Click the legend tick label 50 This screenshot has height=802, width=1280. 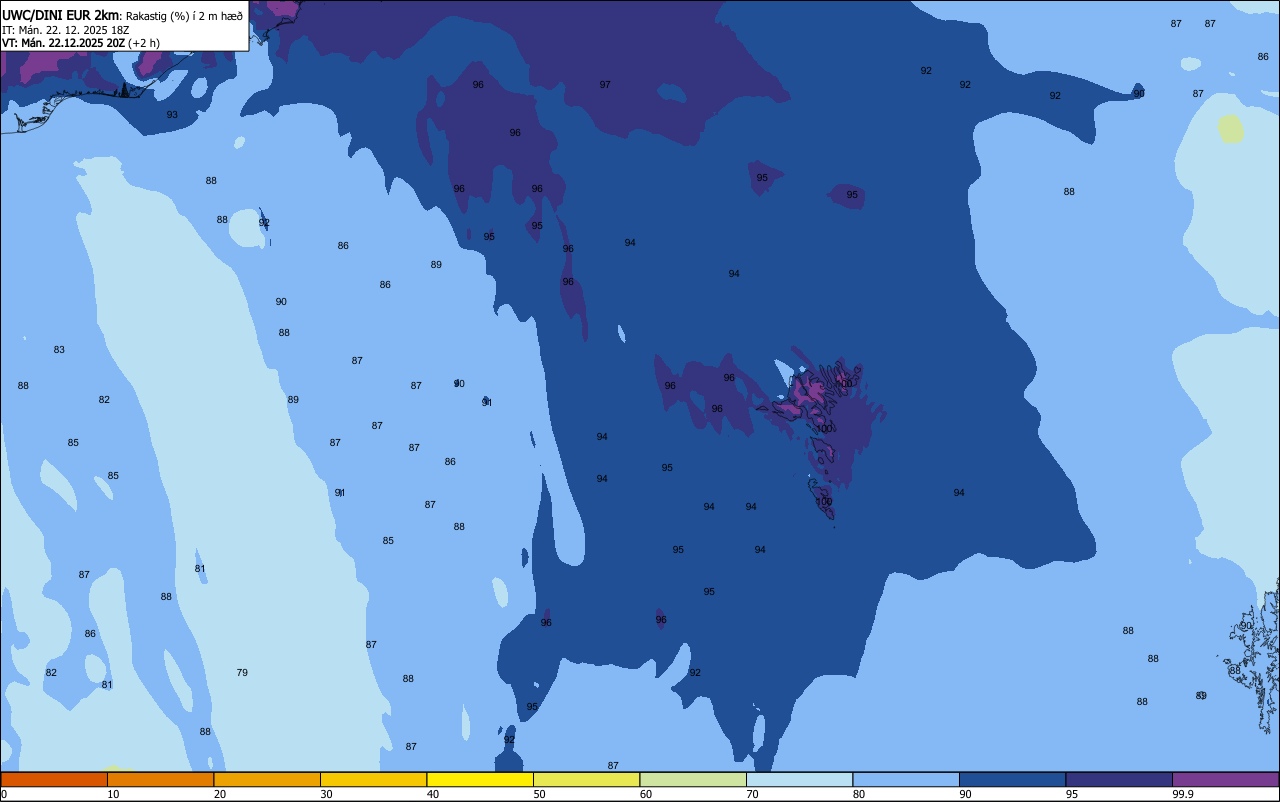tap(539, 794)
